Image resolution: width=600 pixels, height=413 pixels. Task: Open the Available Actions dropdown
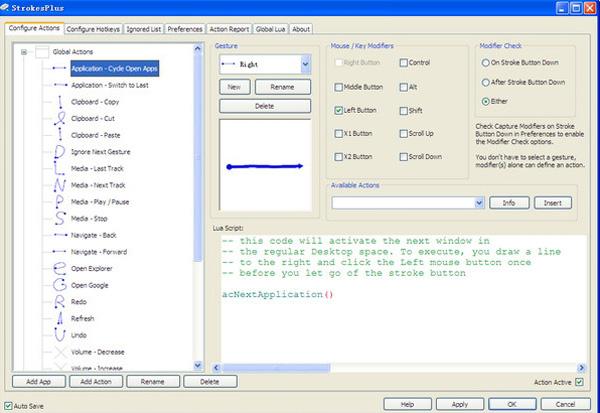479,203
